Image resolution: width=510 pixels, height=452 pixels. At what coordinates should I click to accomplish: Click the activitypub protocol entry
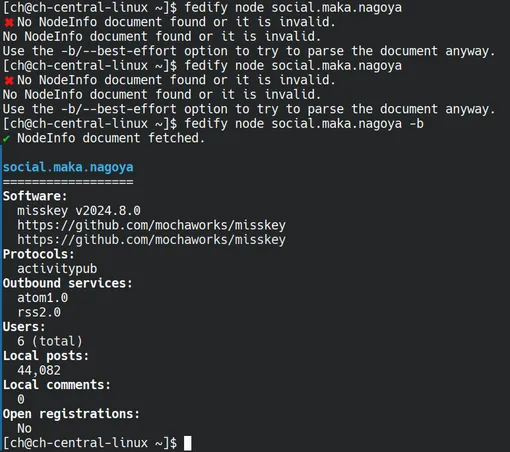tap(57, 269)
